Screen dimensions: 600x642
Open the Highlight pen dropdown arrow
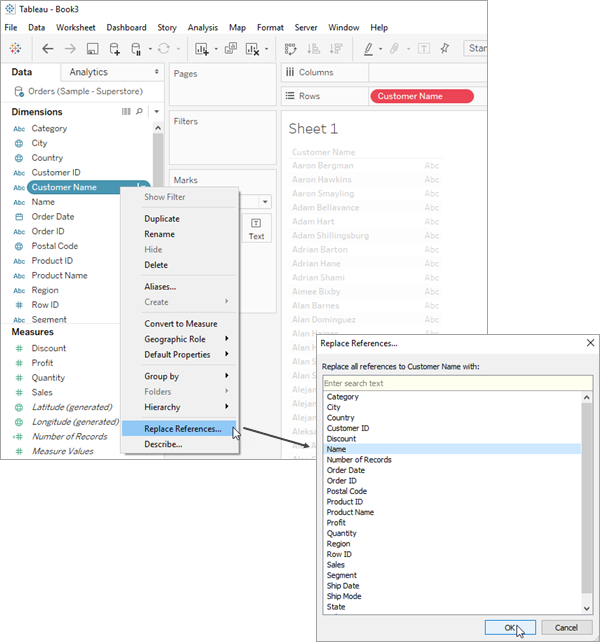pyautogui.click(x=380, y=49)
